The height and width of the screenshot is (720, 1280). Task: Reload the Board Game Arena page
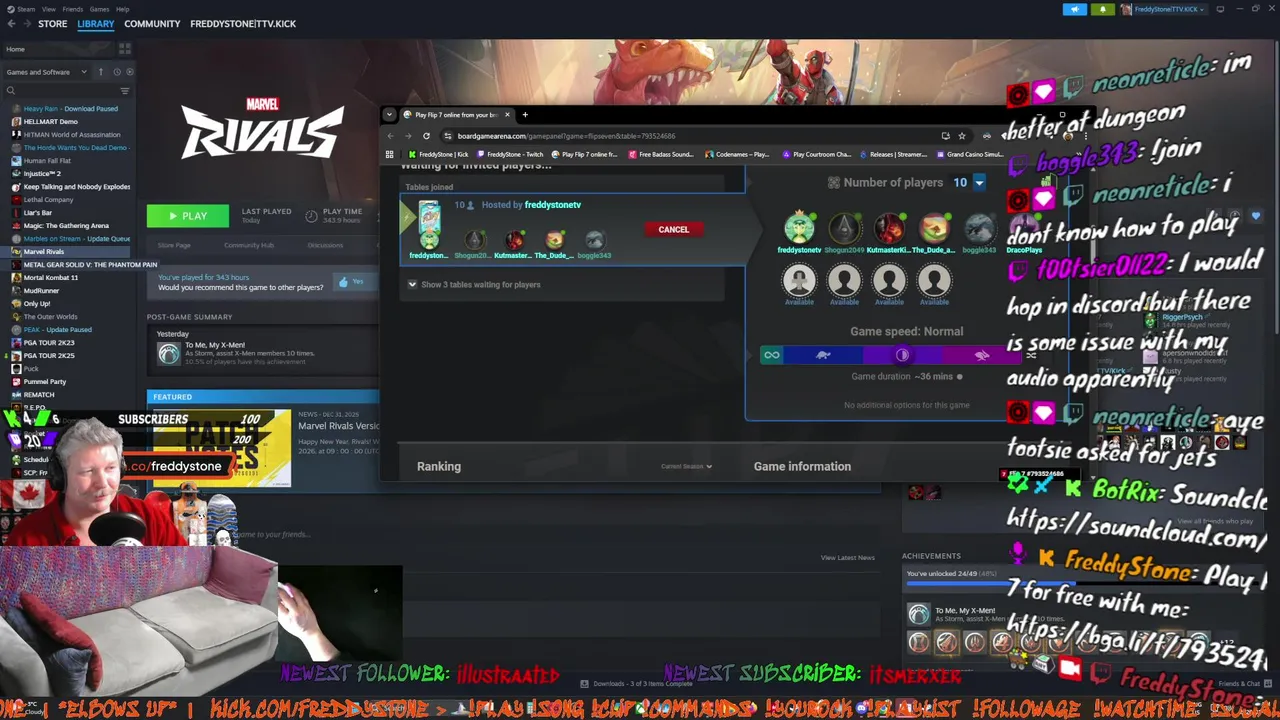click(x=426, y=136)
